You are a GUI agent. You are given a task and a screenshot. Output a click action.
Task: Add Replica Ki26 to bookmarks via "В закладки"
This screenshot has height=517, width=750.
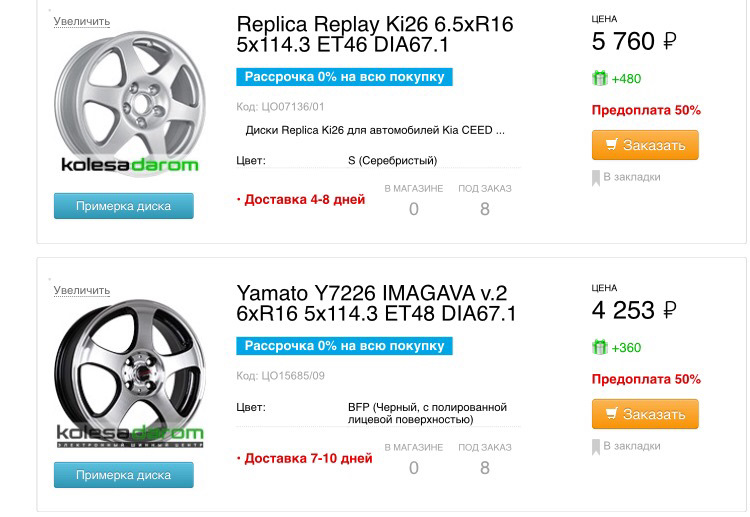[x=631, y=177]
